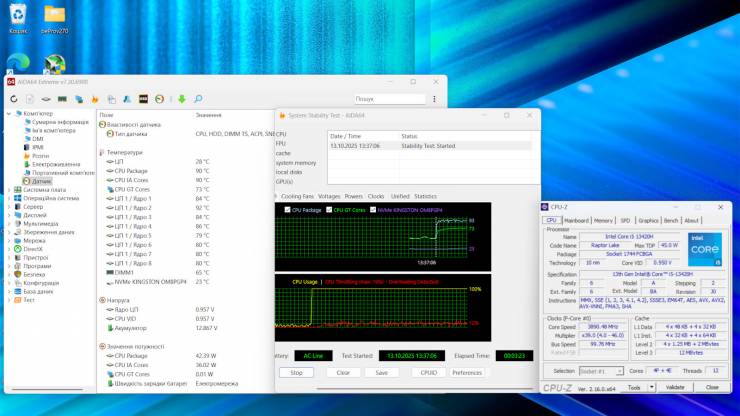Image resolution: width=740 pixels, height=416 pixels.
Task: Switch to the Memory tab in CPU-Z
Action: coord(603,220)
